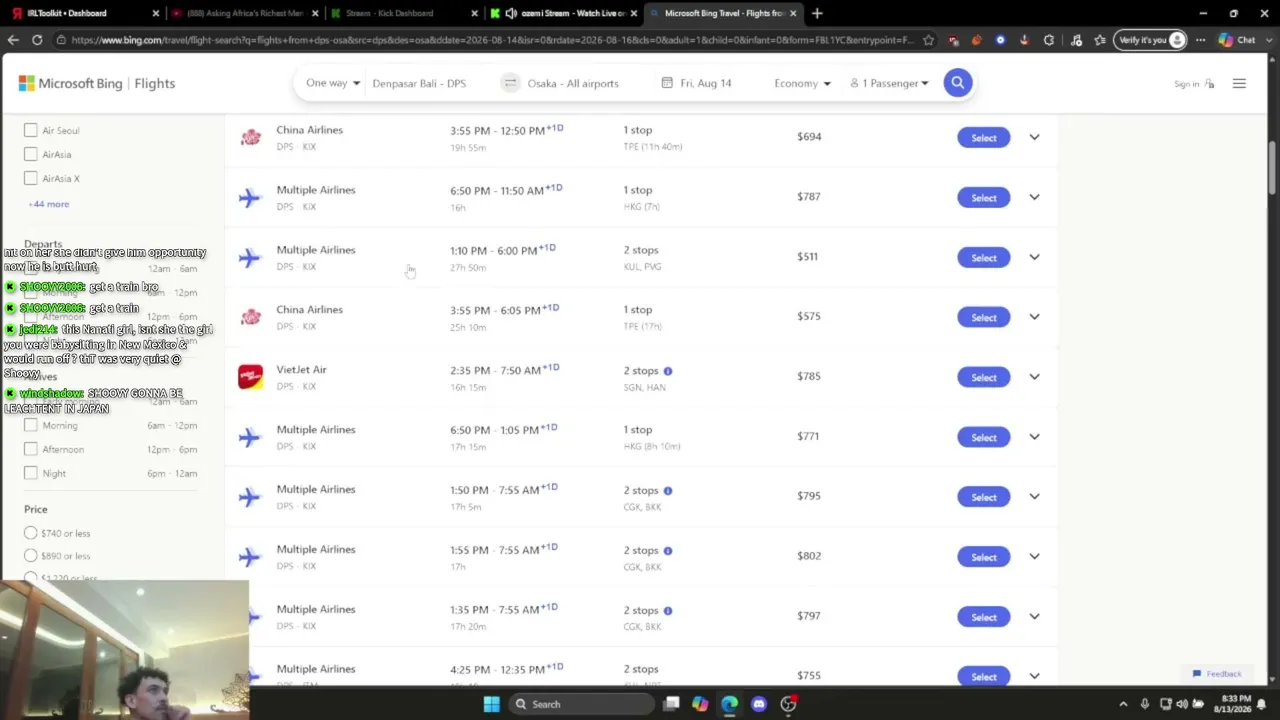
Task: Open the Feedback button
Action: [x=1217, y=674]
